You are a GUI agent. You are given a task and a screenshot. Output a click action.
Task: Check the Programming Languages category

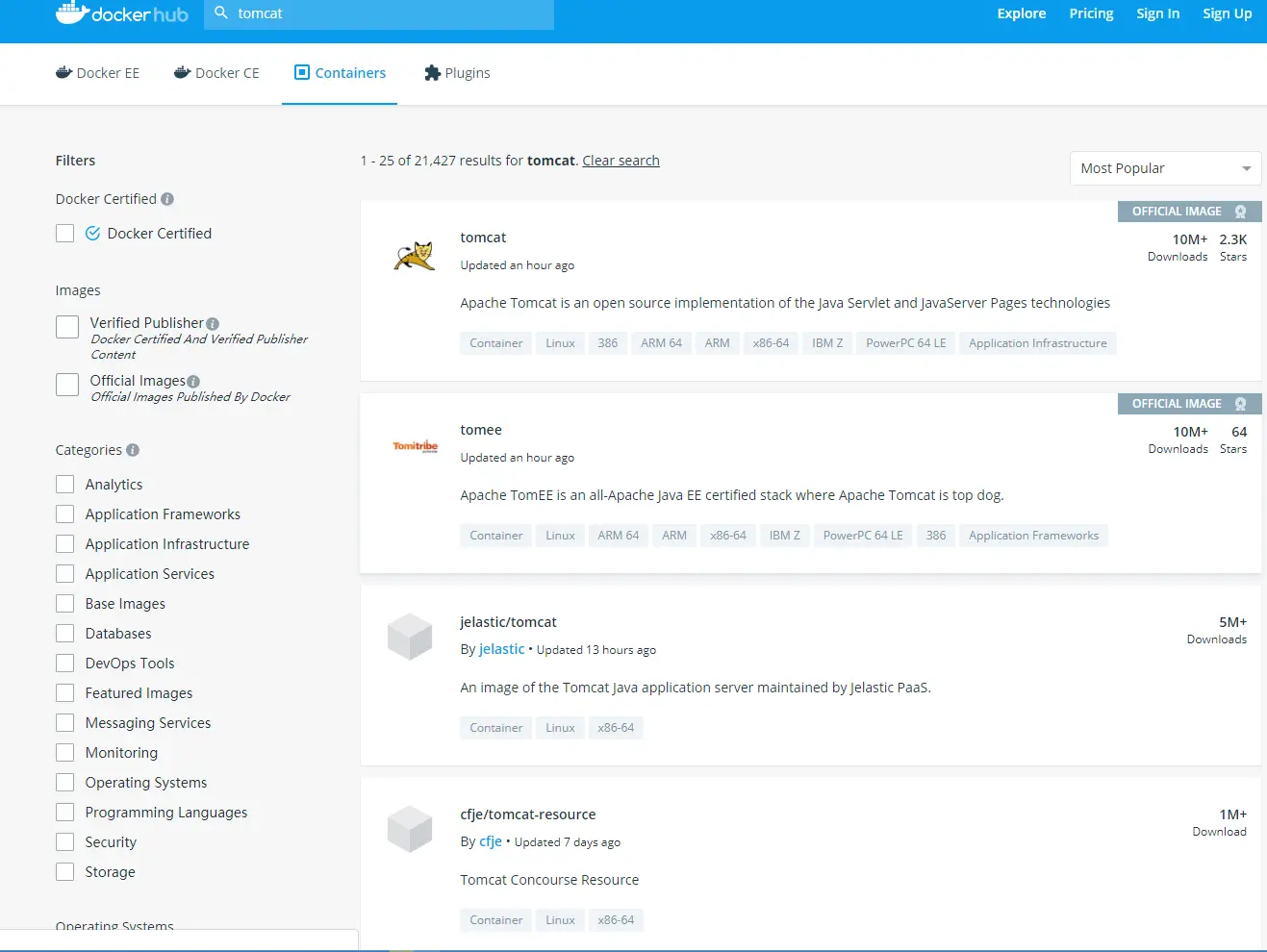click(65, 813)
